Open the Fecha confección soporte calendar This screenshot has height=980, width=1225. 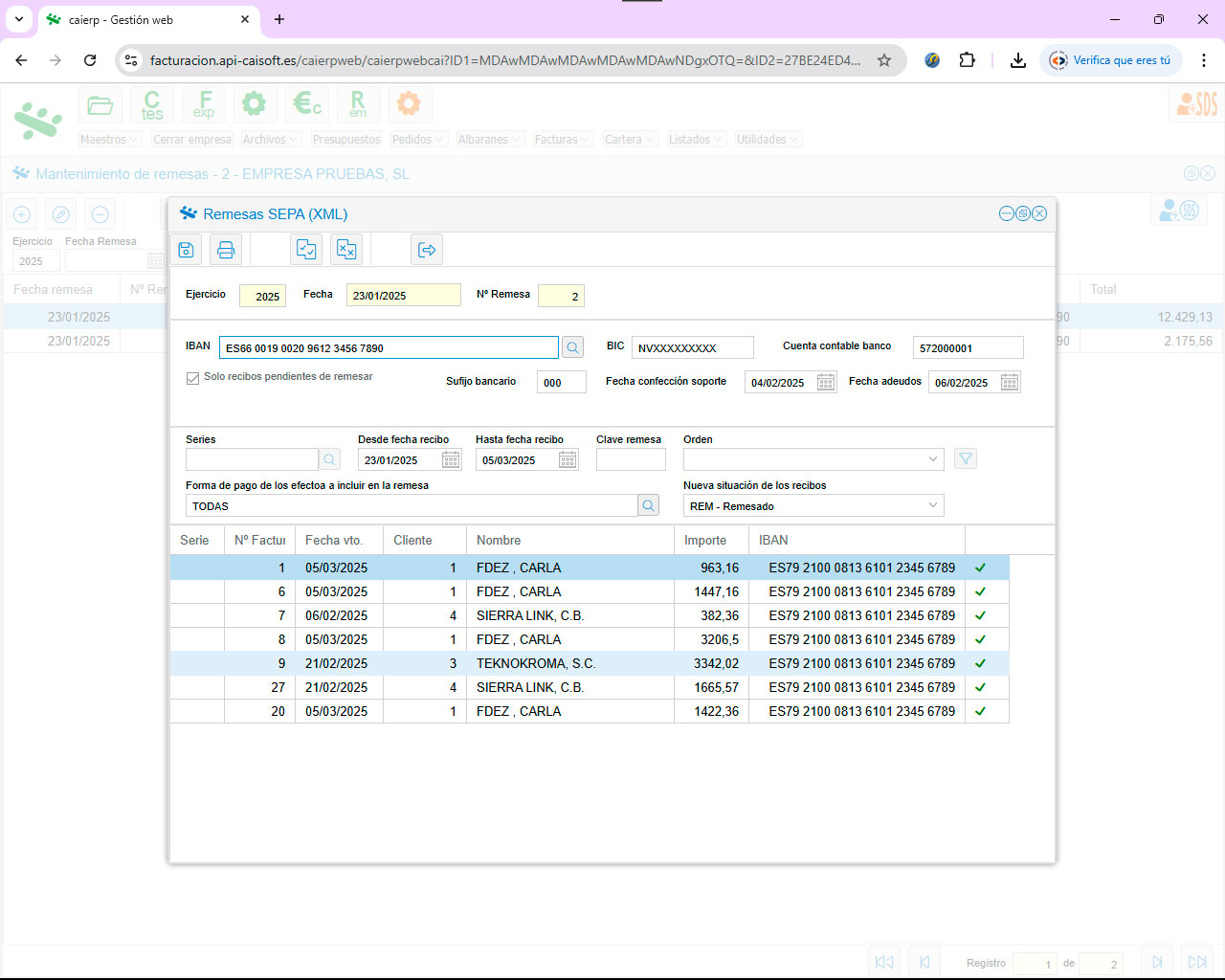click(x=826, y=383)
